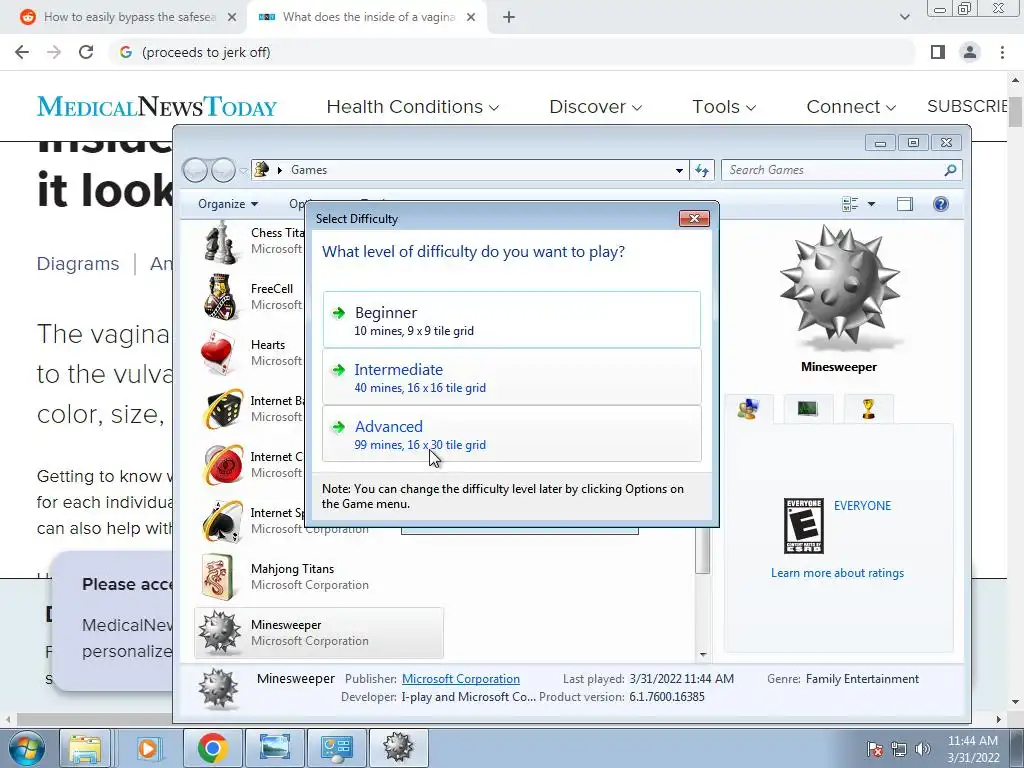
Task: Close the Reddit browser tab
Action: (x=232, y=18)
